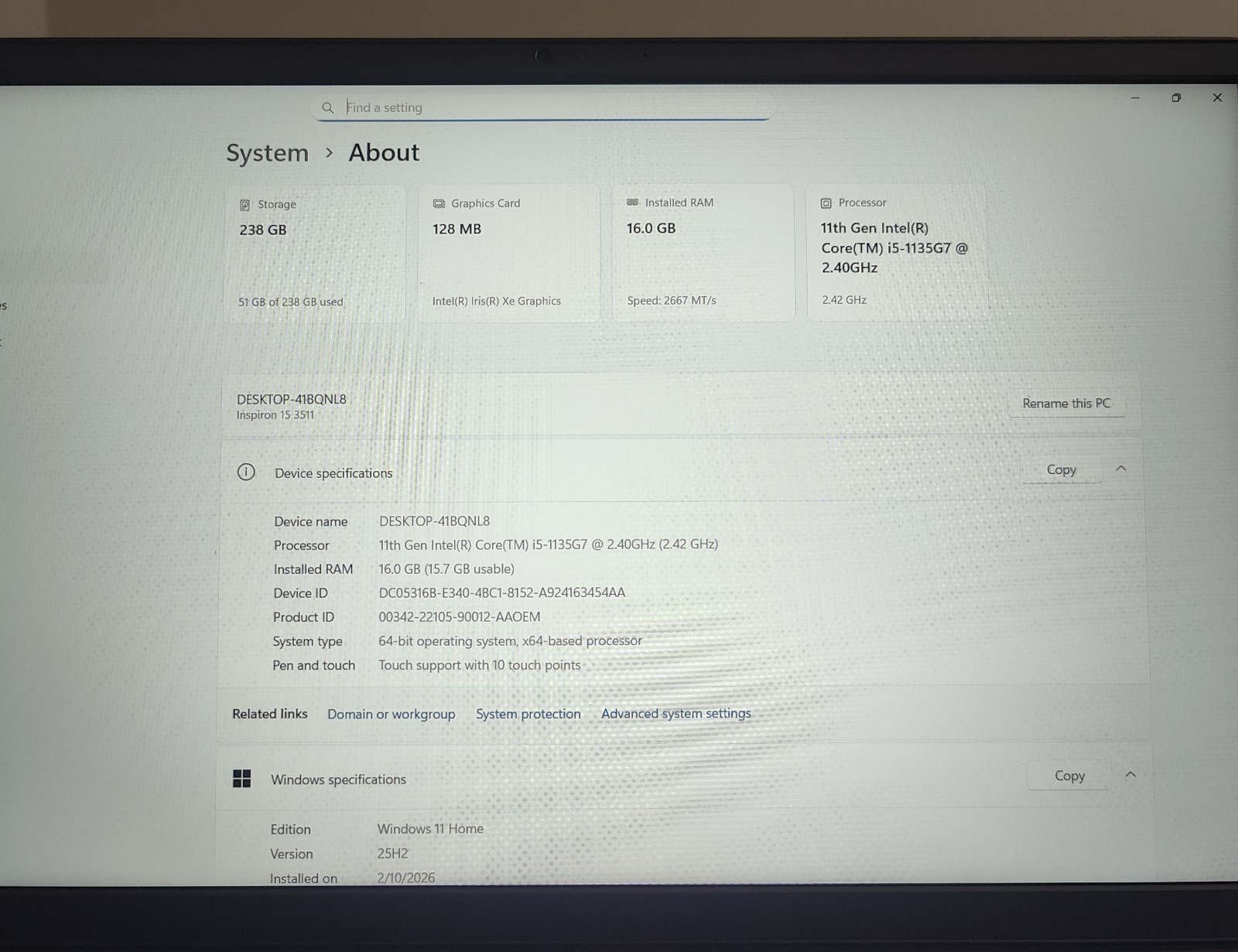Viewport: 1238px width, 952px height.
Task: Click the Graphics Card icon
Action: [439, 203]
